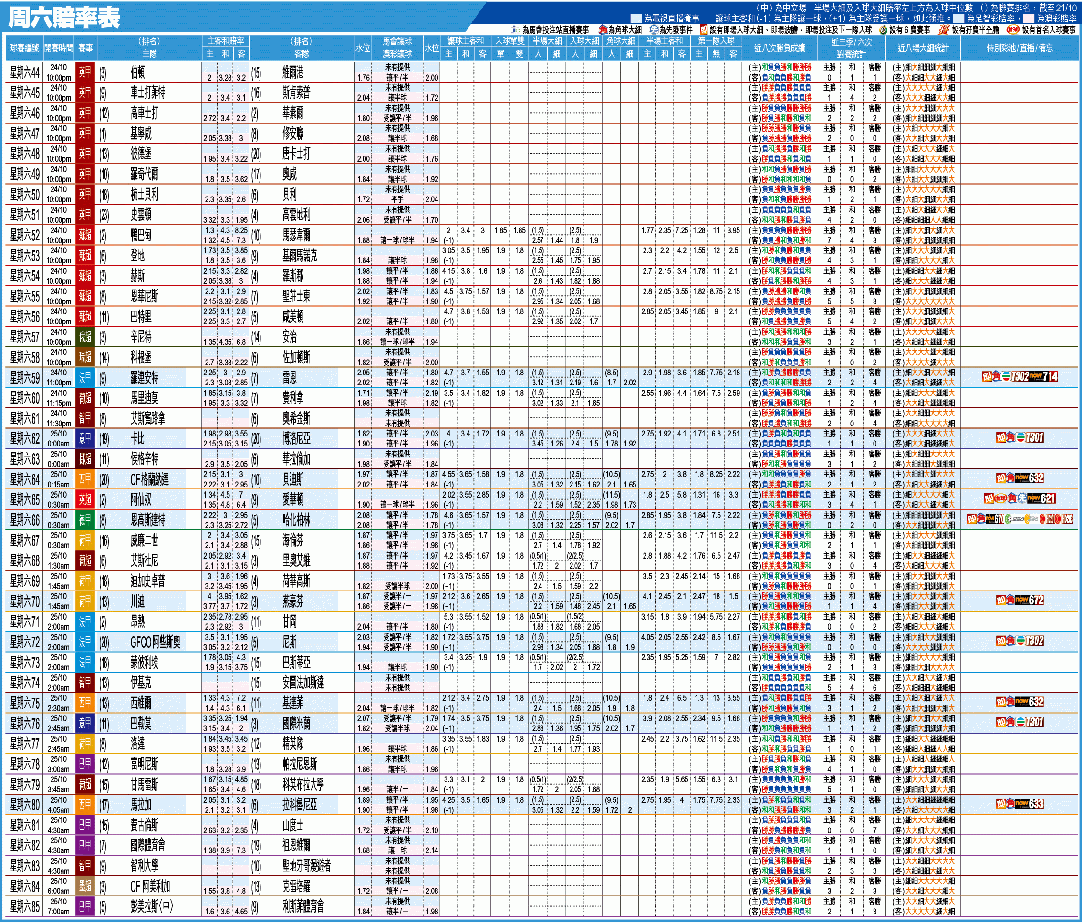Click the match number 星期六45

[x=25, y=92]
